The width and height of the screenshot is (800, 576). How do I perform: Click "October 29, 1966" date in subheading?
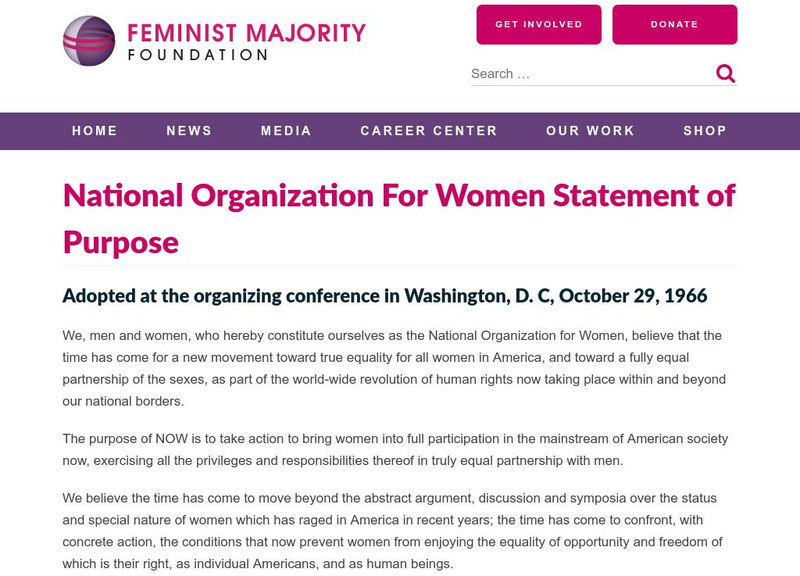pyautogui.click(x=633, y=296)
